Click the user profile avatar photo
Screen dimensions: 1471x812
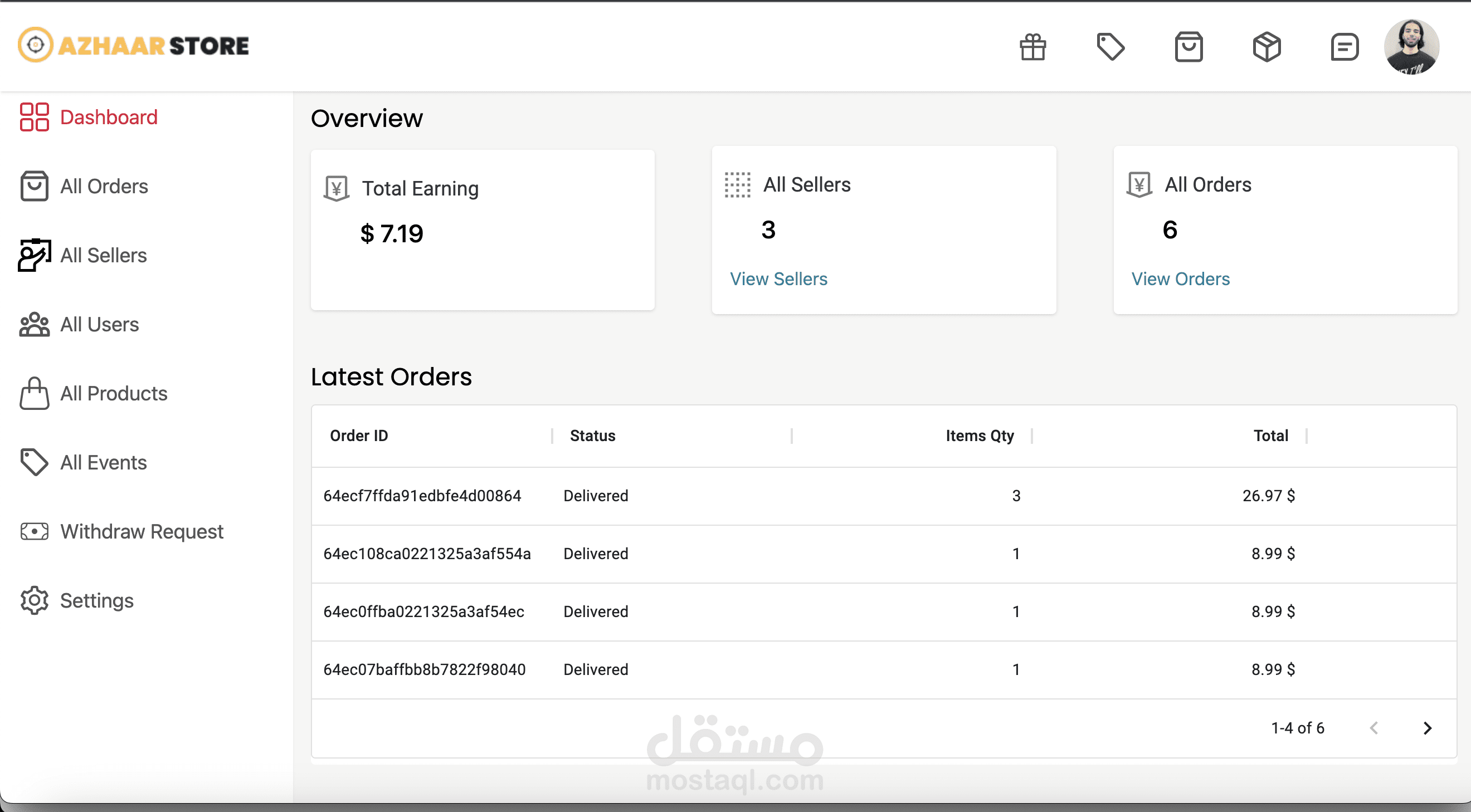tap(1411, 47)
